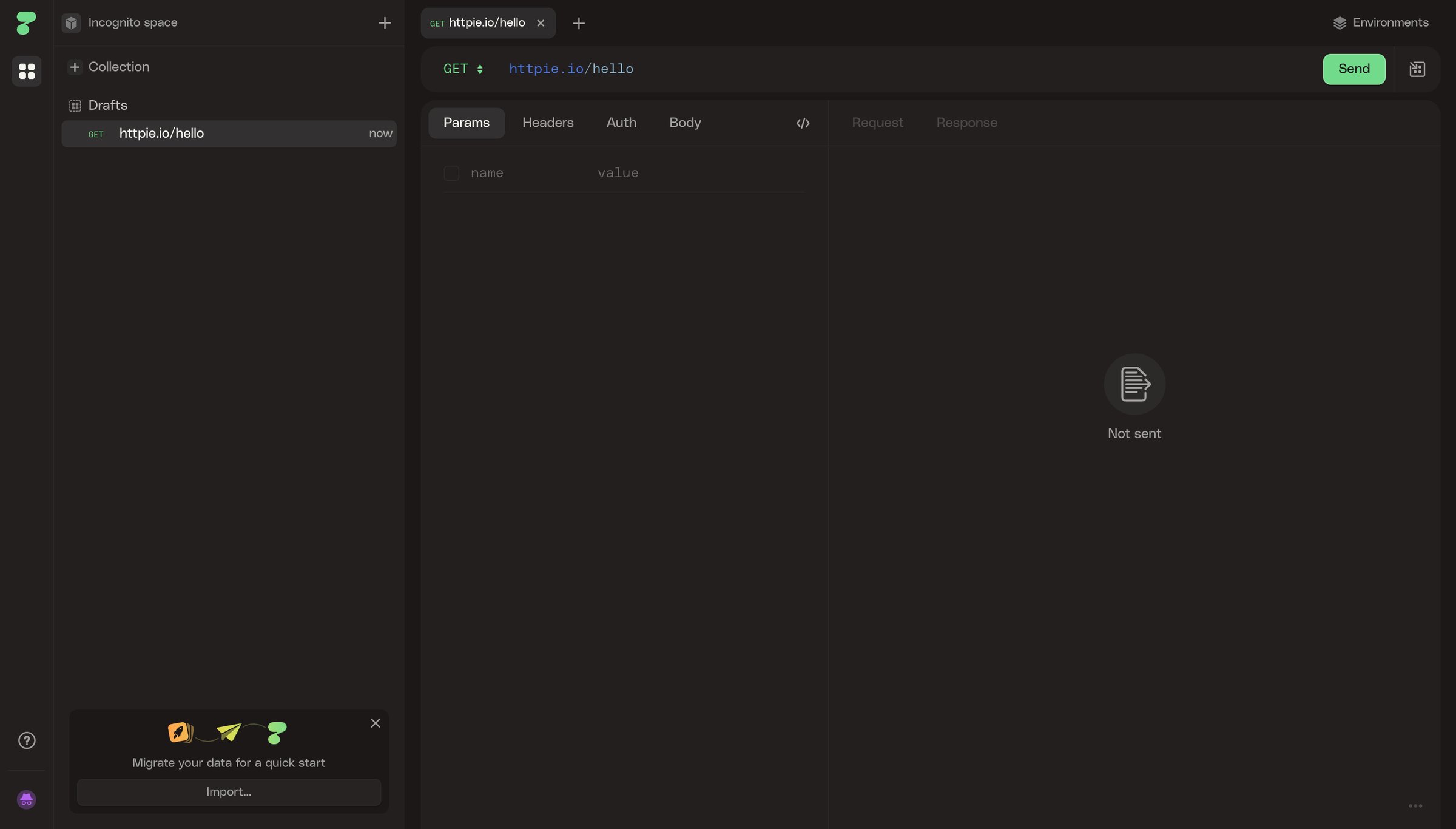Click the HTTPie logo icon
Image resolution: width=1456 pixels, height=829 pixels.
pos(26,23)
